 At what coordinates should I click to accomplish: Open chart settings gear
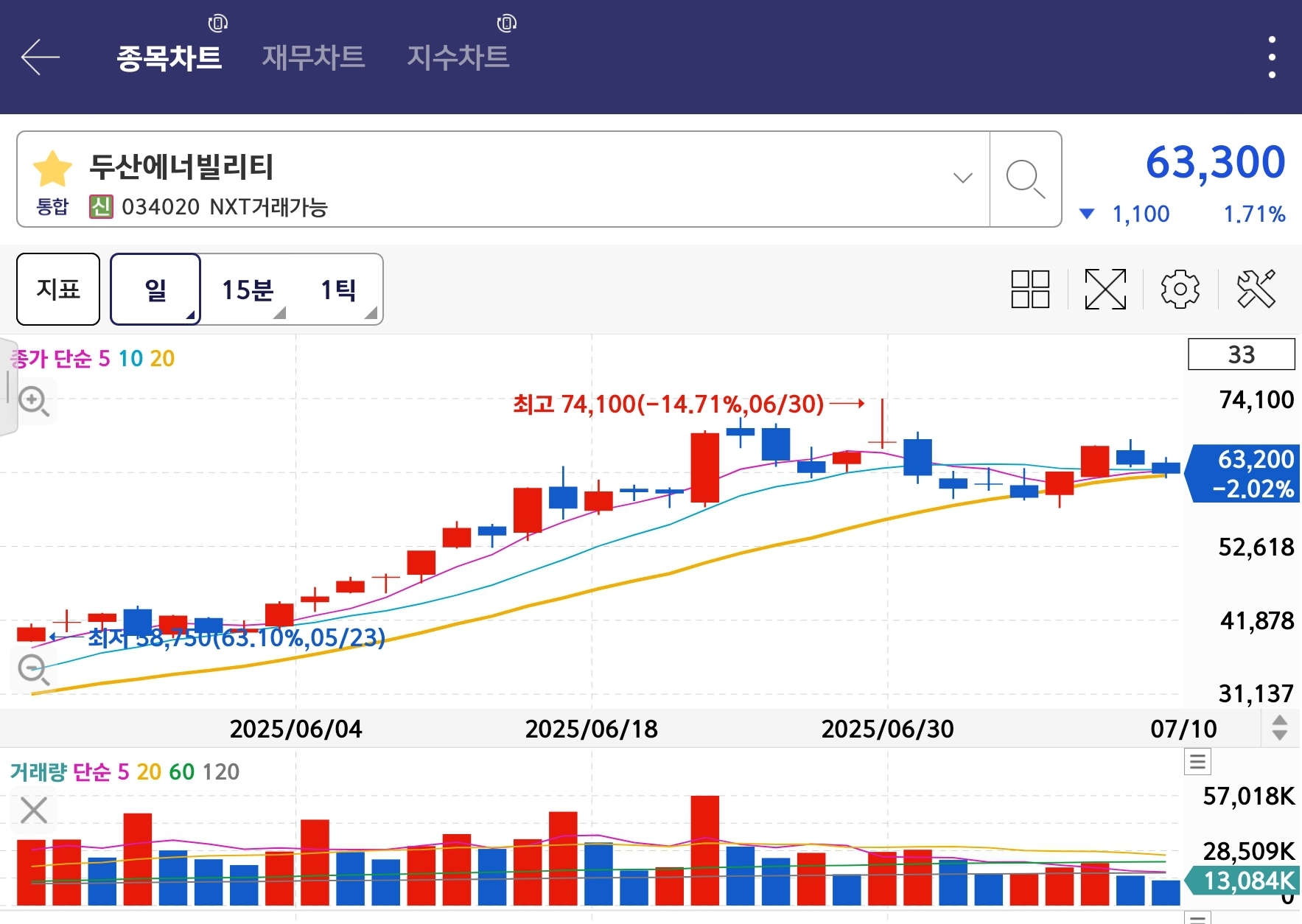1180,289
